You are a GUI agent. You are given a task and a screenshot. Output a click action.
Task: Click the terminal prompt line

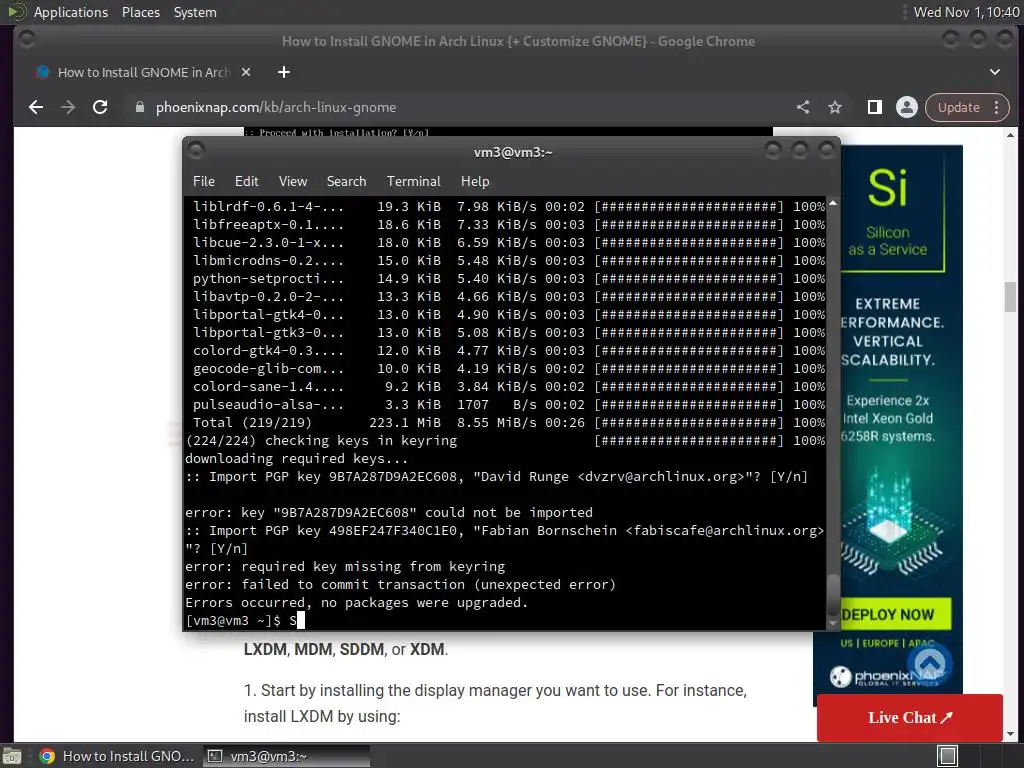[505, 620]
